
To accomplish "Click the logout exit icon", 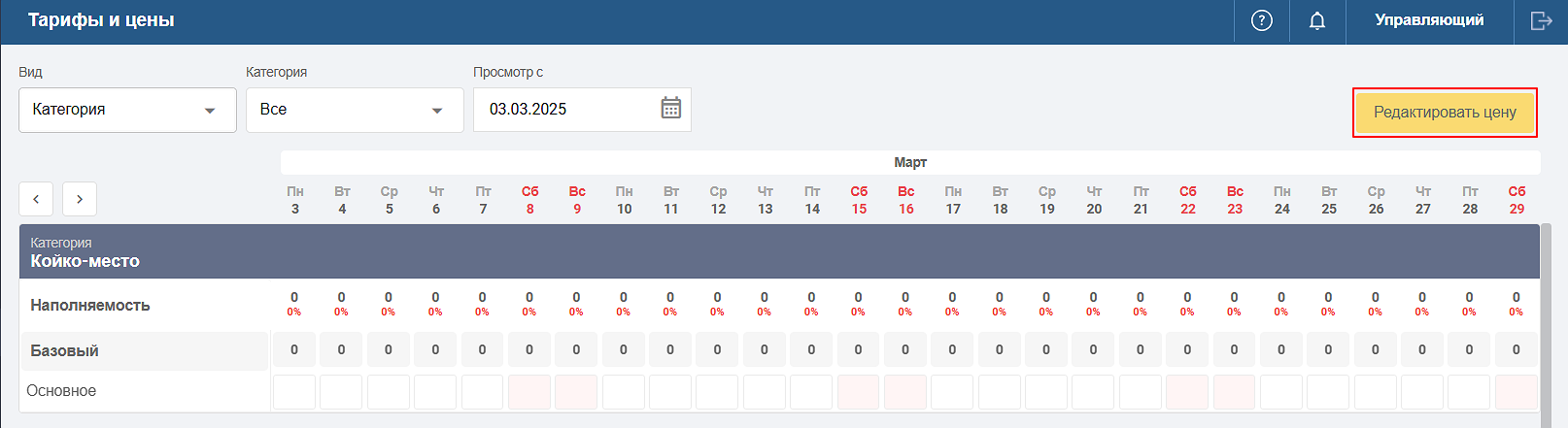I will pos(1542,20).
